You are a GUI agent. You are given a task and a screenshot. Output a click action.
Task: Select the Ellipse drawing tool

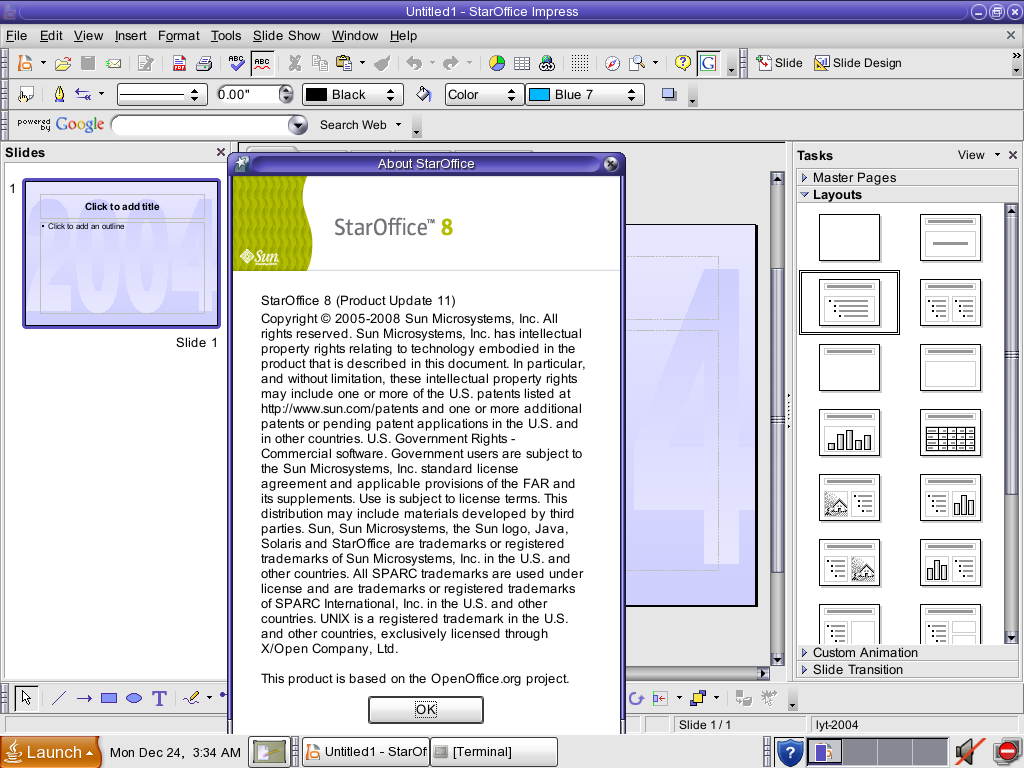coord(134,698)
